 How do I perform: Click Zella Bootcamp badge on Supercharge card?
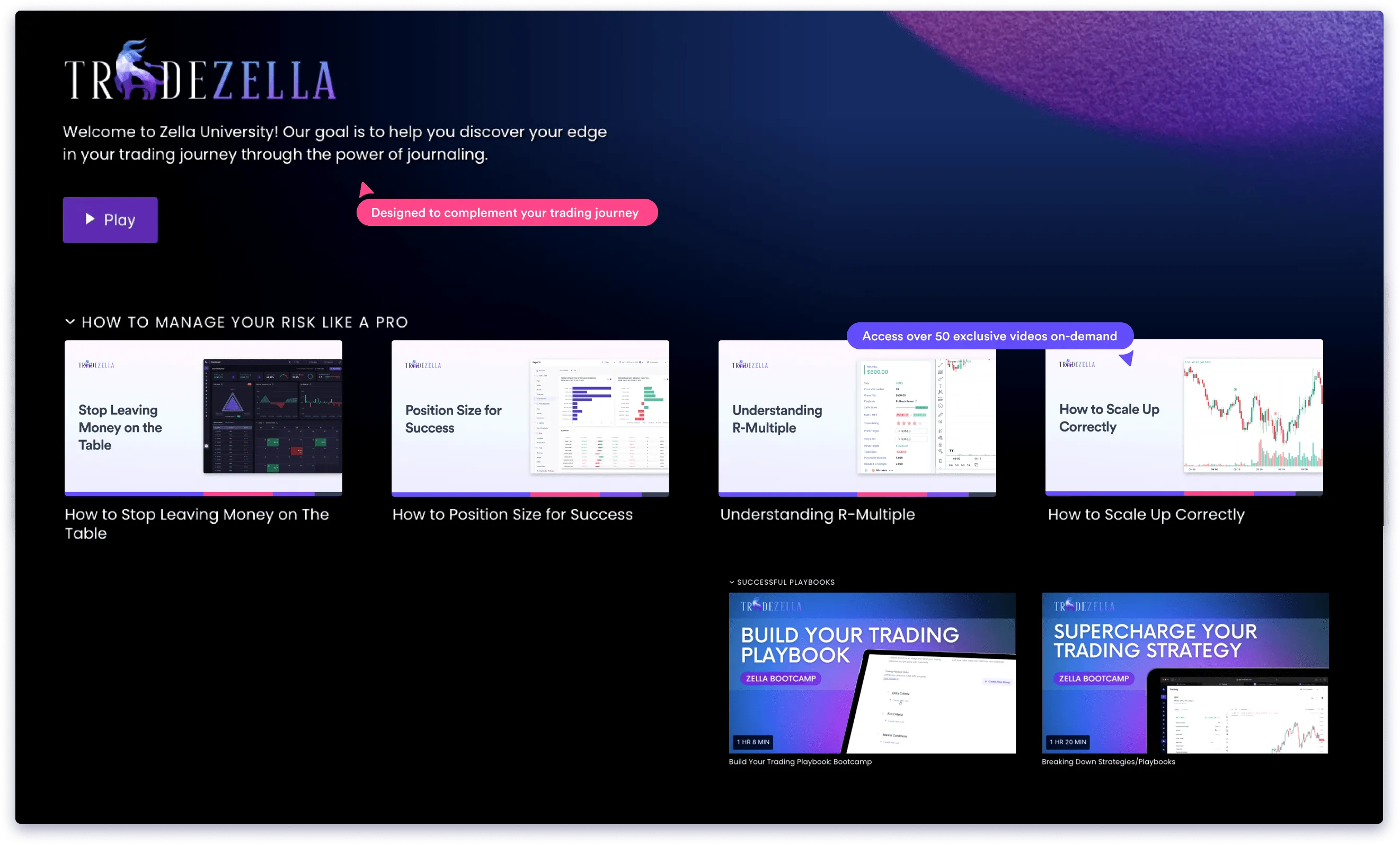point(1093,679)
